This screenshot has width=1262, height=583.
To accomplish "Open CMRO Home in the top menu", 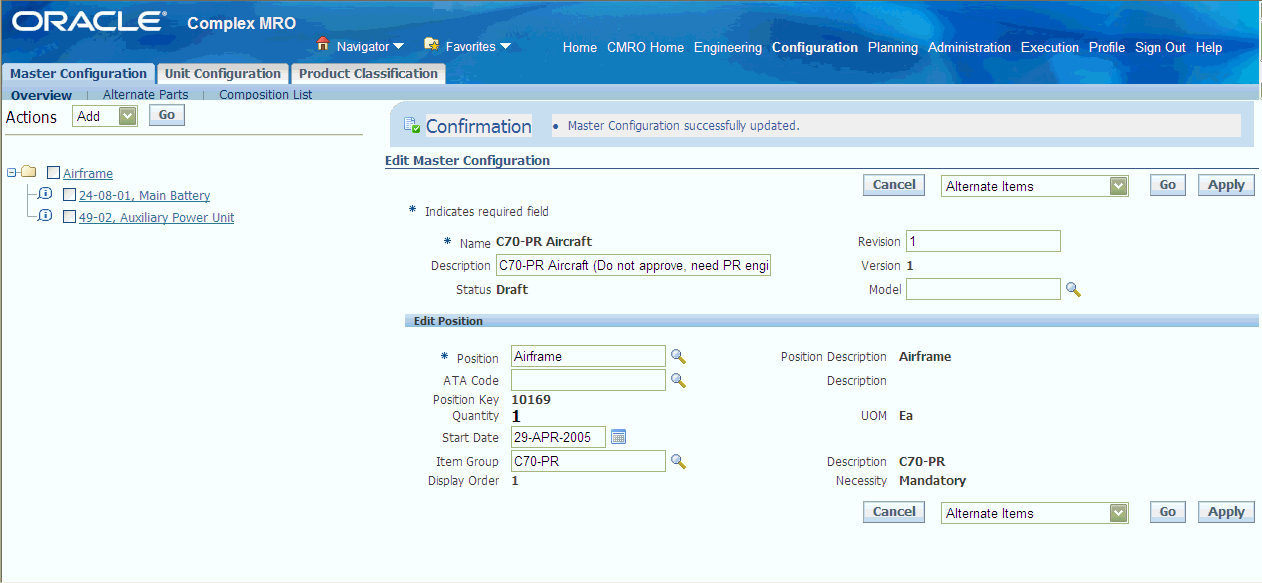I will [646, 47].
